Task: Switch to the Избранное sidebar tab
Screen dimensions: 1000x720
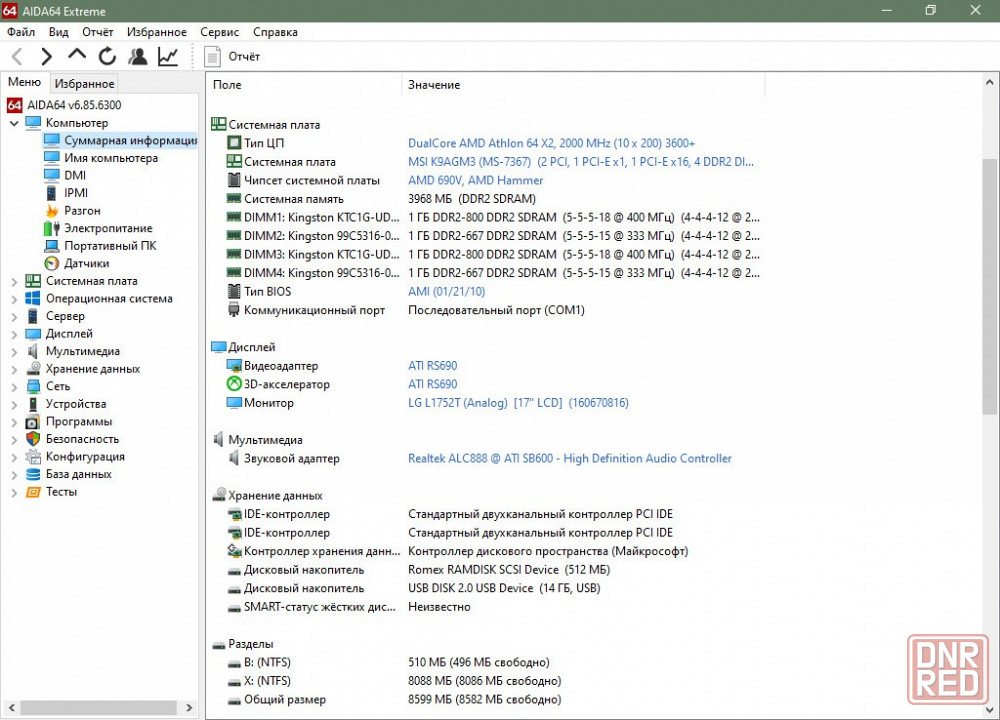Action: (x=84, y=84)
